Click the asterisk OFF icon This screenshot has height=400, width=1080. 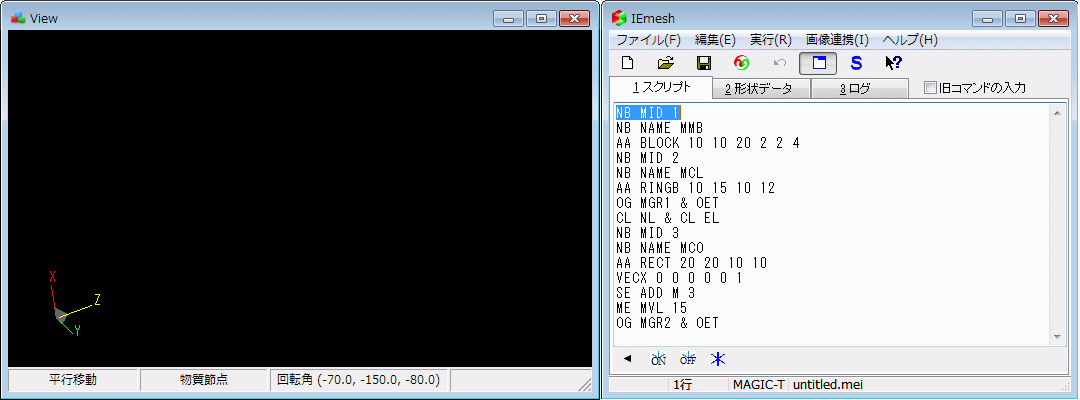pos(687,358)
